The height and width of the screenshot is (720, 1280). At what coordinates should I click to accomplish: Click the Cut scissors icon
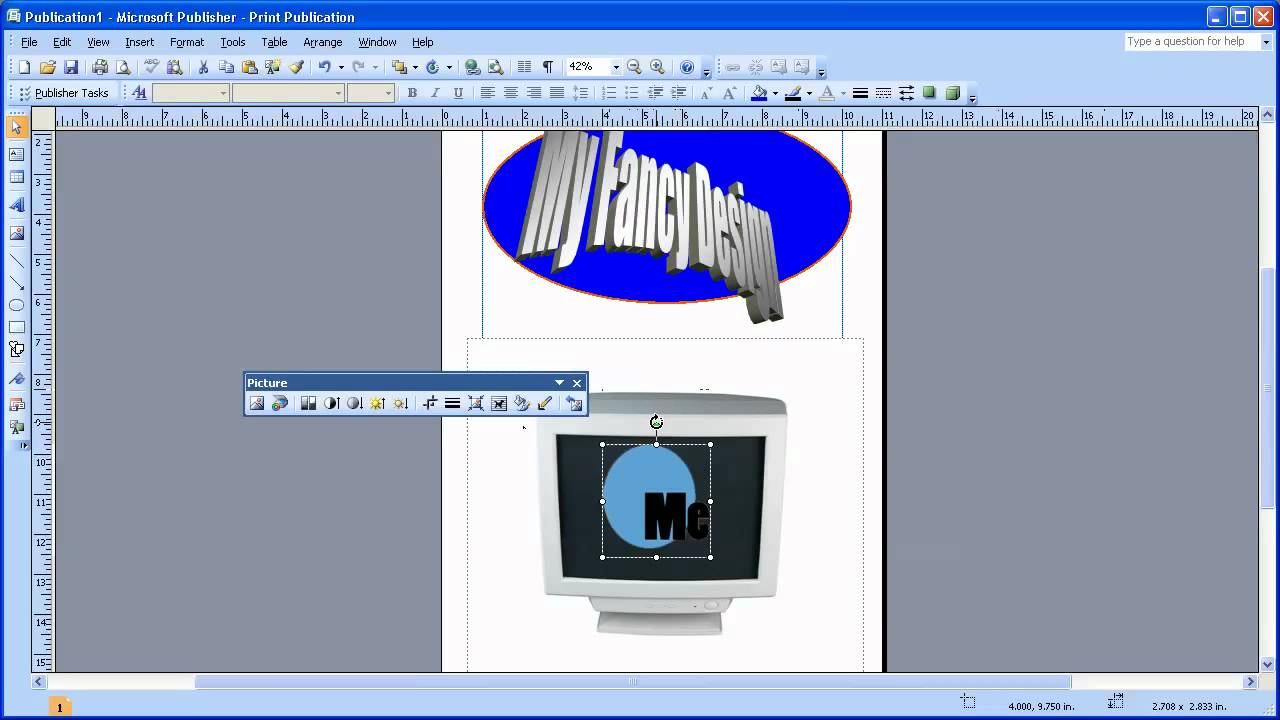[x=203, y=67]
